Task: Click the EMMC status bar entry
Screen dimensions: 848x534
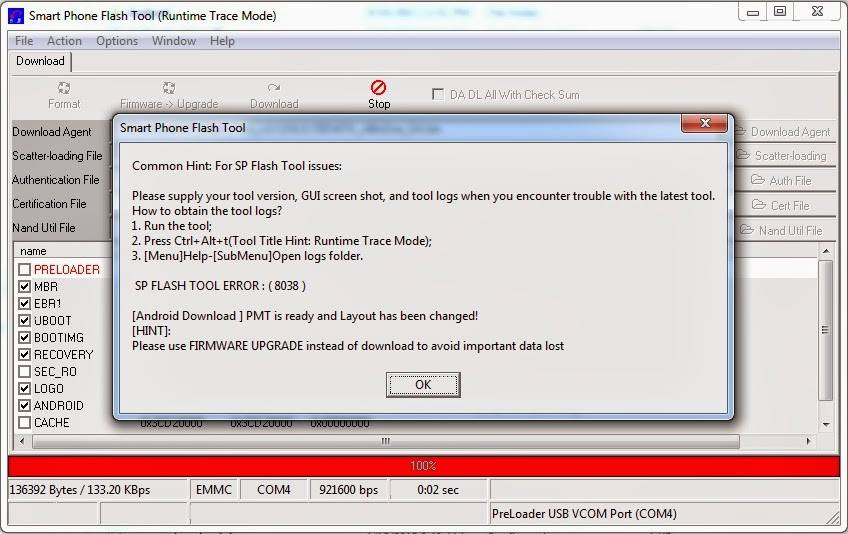Action: coord(214,490)
